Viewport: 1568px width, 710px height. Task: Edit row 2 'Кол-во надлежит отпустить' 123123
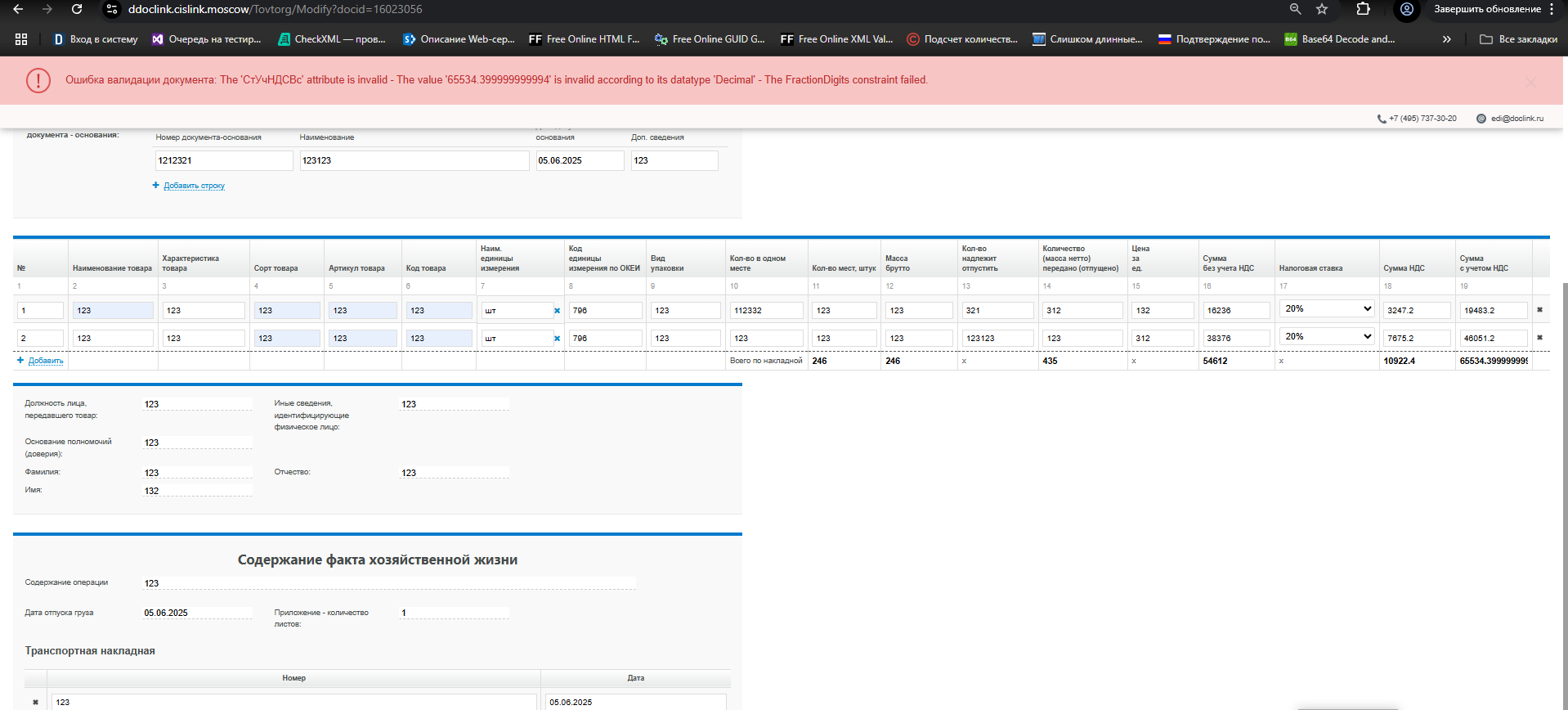click(998, 339)
